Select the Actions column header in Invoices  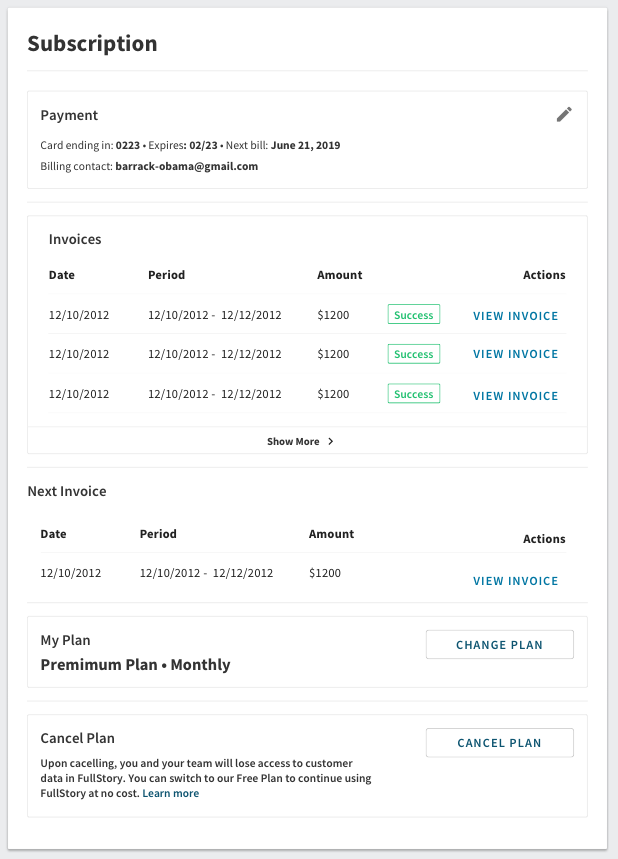544,274
